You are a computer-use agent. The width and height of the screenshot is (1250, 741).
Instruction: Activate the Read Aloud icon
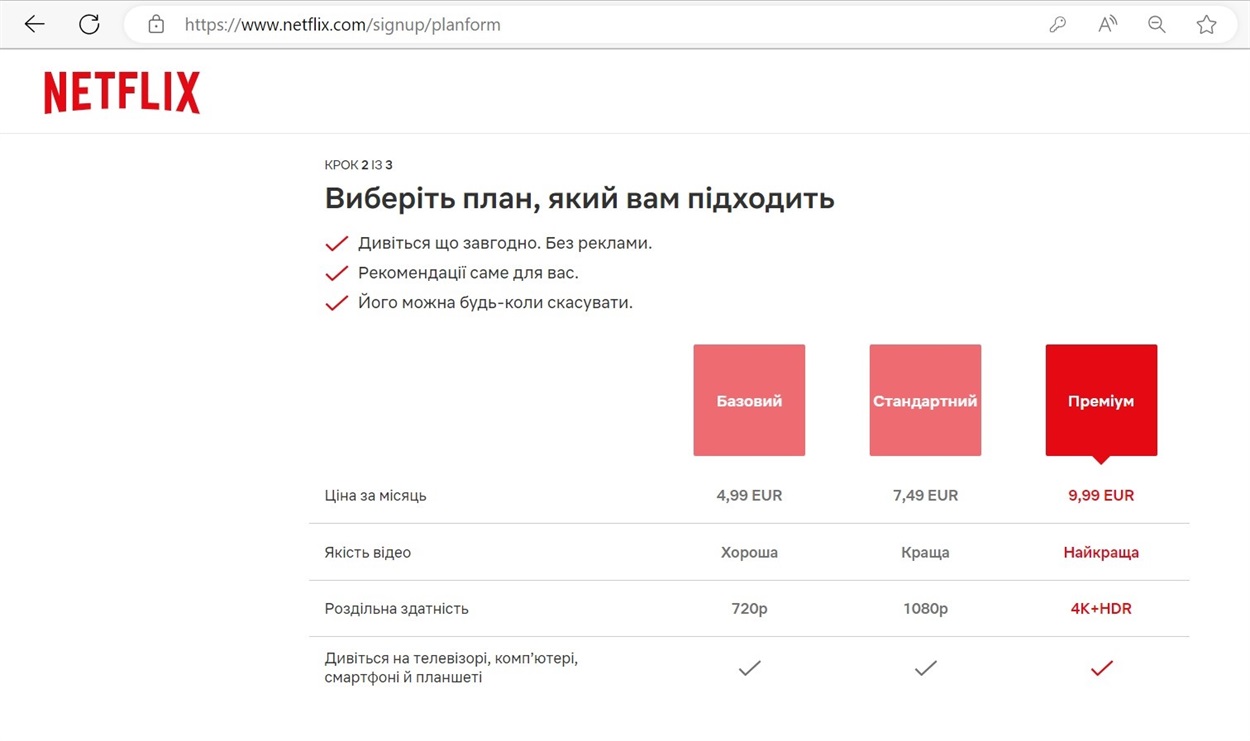point(1107,25)
